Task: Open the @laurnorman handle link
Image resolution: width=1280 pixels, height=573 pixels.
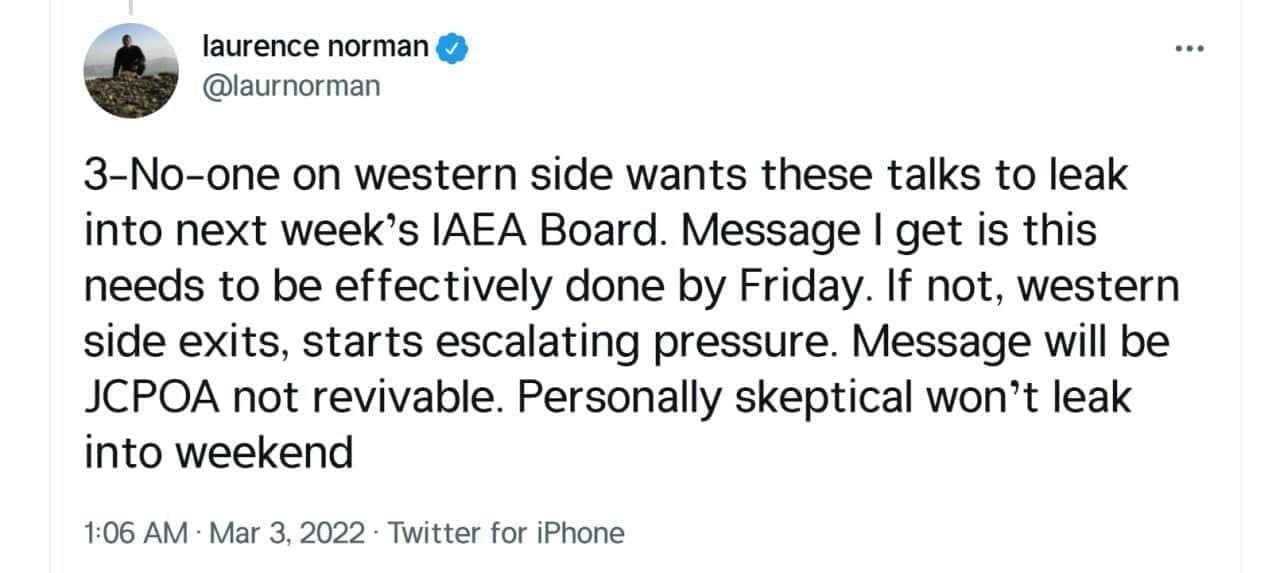Action: pyautogui.click(x=291, y=86)
